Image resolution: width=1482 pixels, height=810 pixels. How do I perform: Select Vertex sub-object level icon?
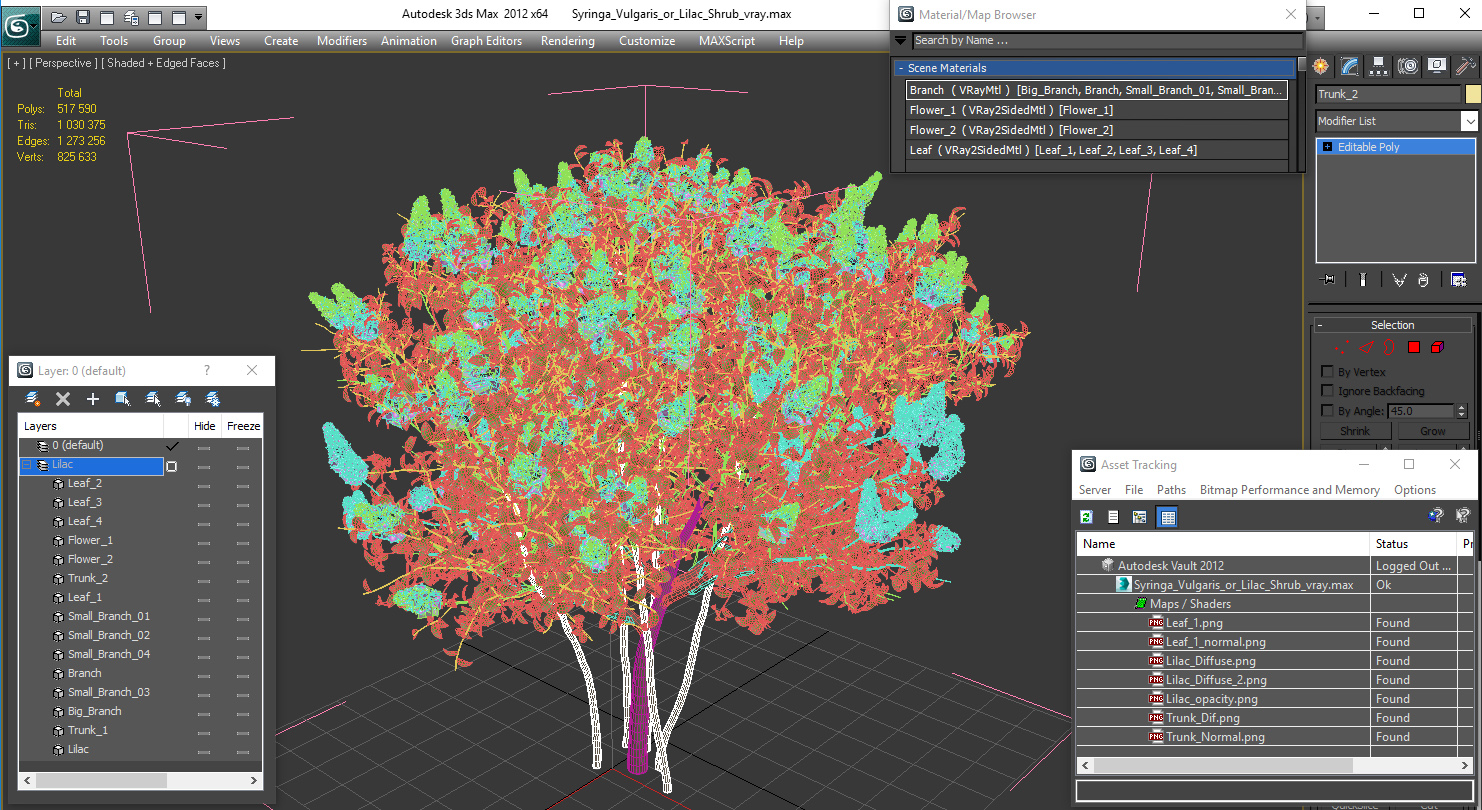[1342, 347]
